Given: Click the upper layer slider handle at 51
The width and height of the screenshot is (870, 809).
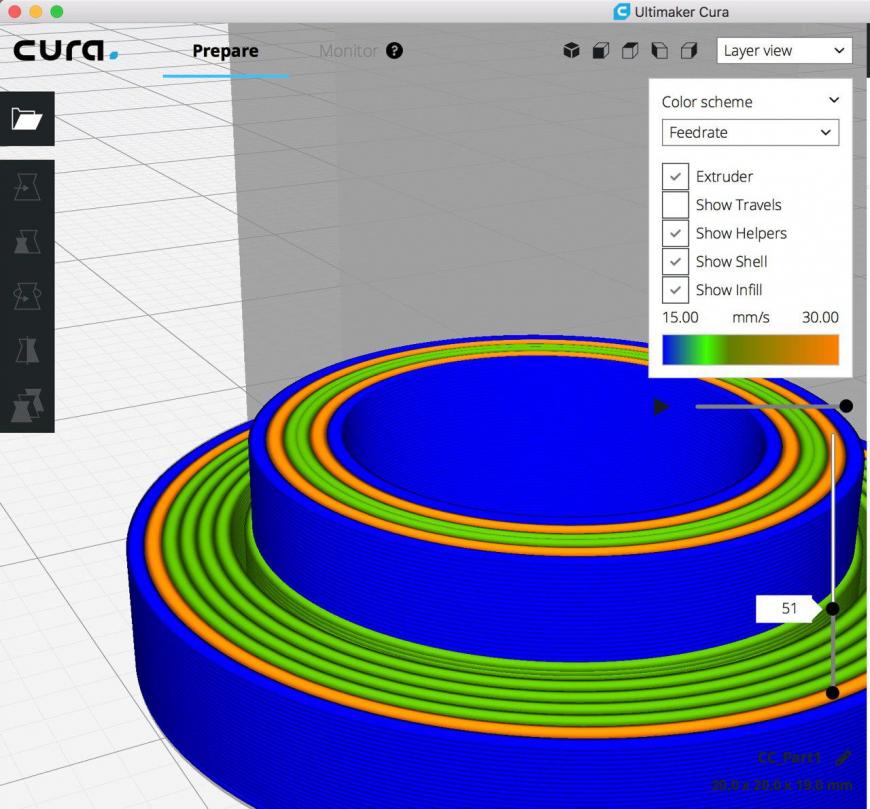Looking at the screenshot, I should (832, 609).
